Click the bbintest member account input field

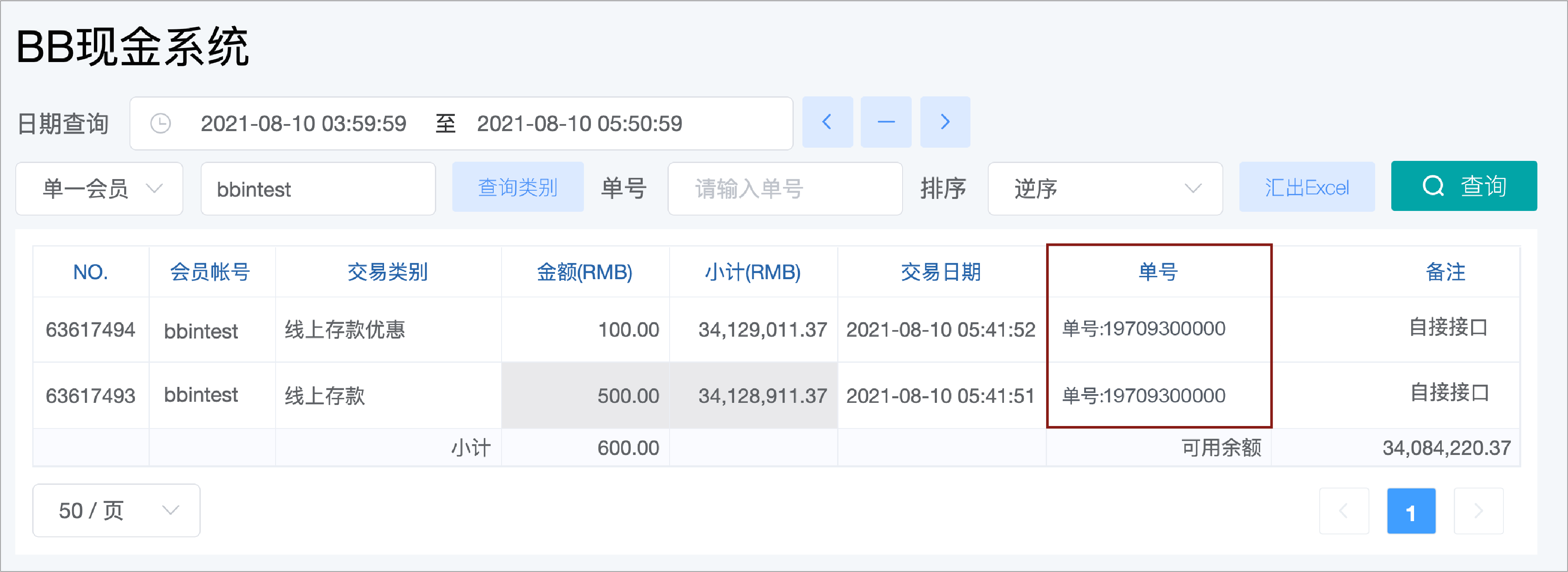click(x=318, y=189)
